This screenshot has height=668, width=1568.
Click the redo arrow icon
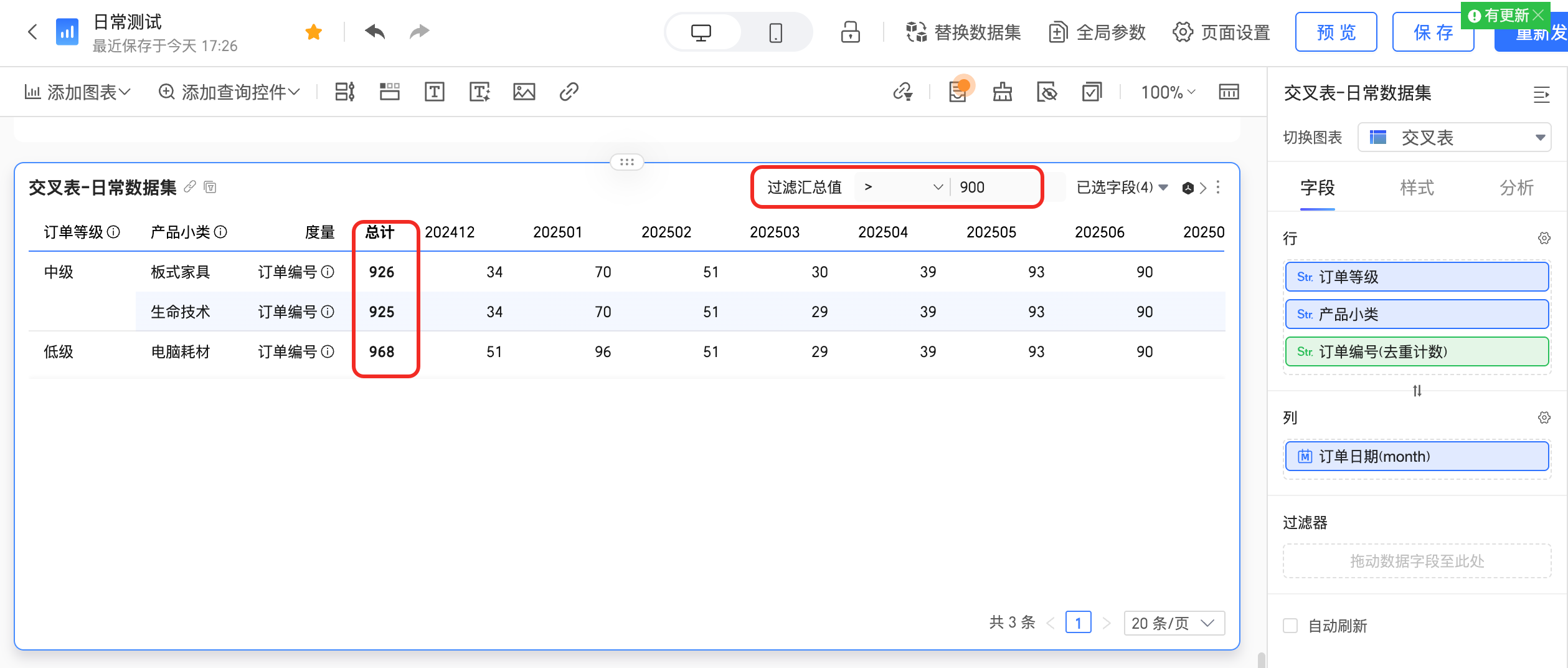pyautogui.click(x=419, y=32)
